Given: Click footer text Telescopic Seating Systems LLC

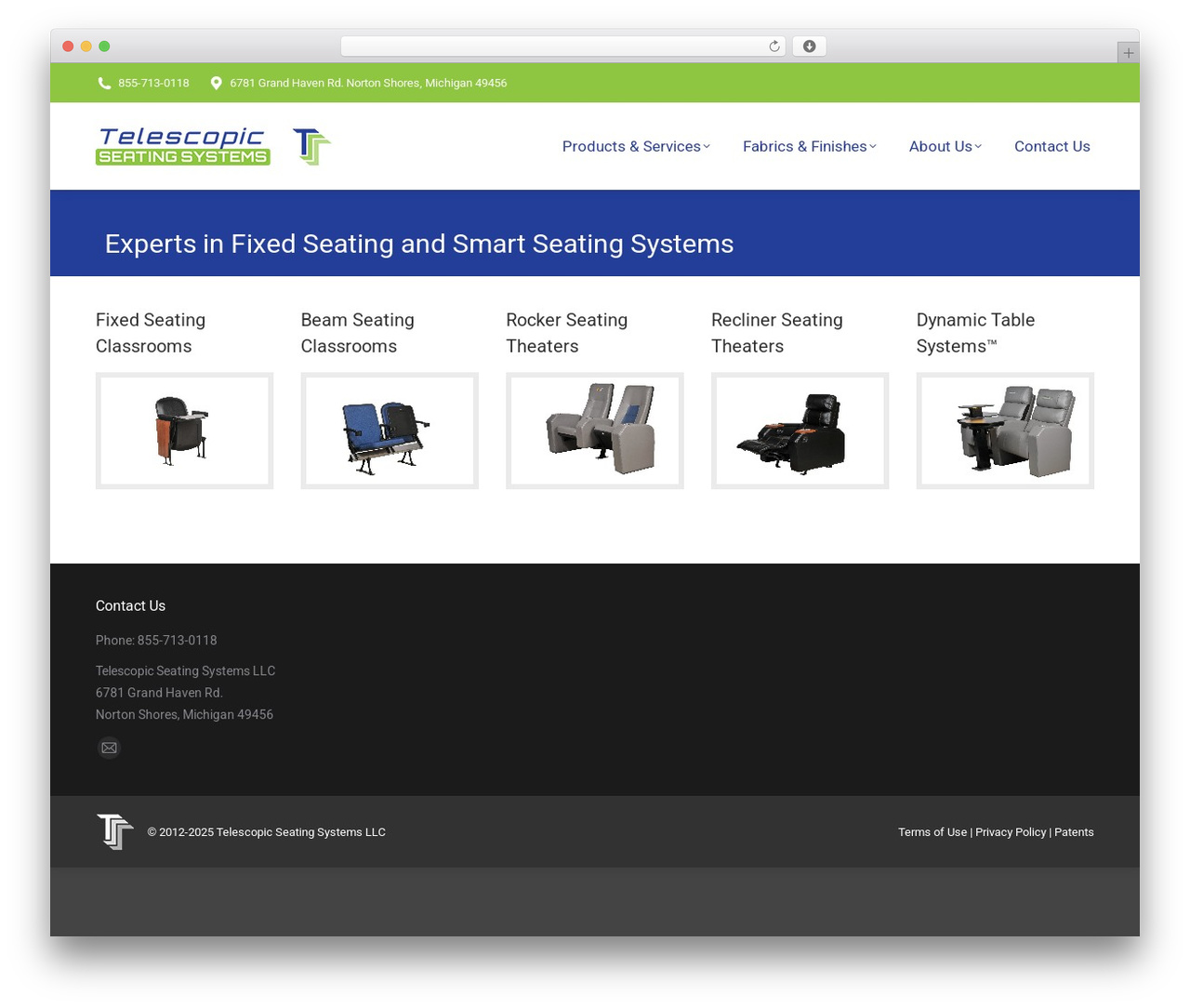Looking at the screenshot, I should pyautogui.click(x=185, y=670).
